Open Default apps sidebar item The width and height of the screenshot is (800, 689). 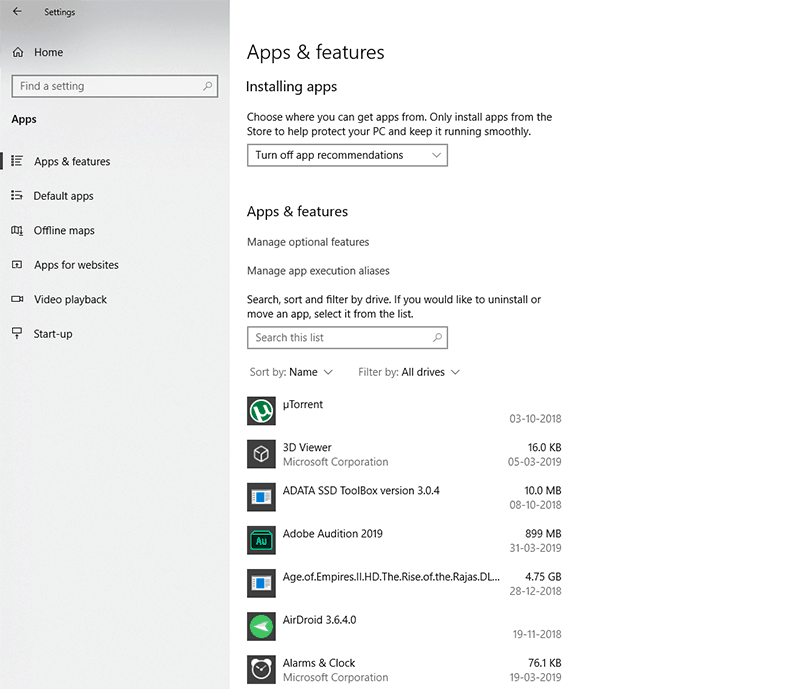point(63,196)
